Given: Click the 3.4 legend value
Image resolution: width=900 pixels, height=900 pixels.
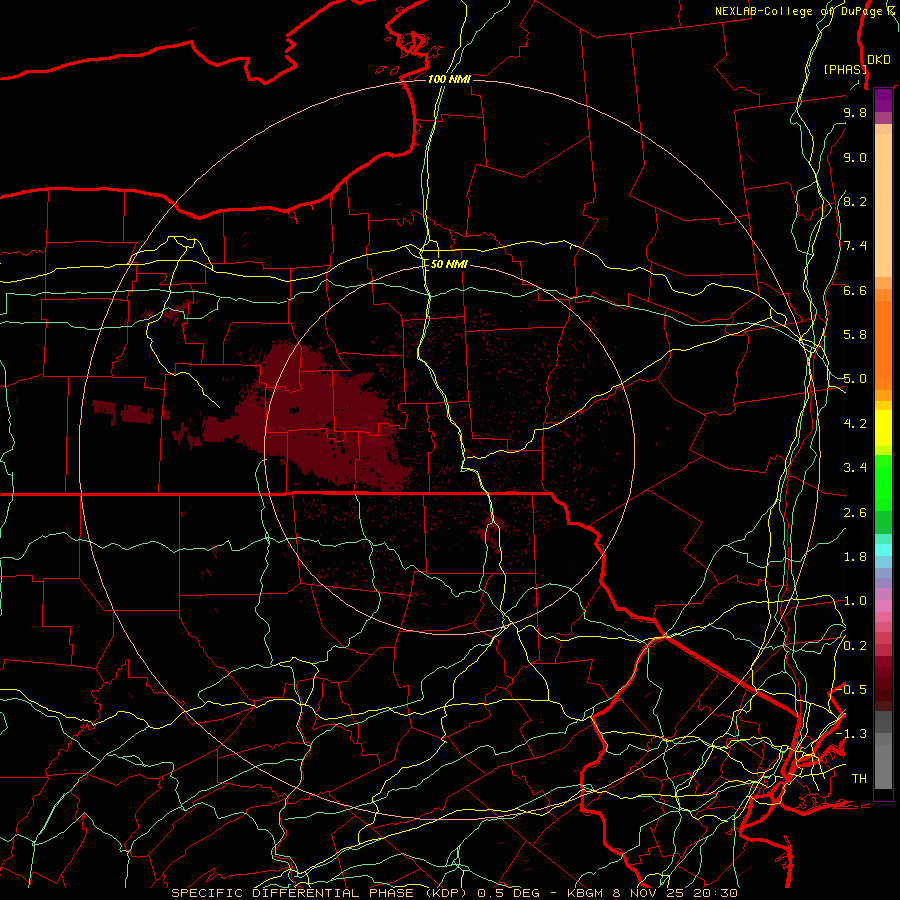Looking at the screenshot, I should 855,468.
